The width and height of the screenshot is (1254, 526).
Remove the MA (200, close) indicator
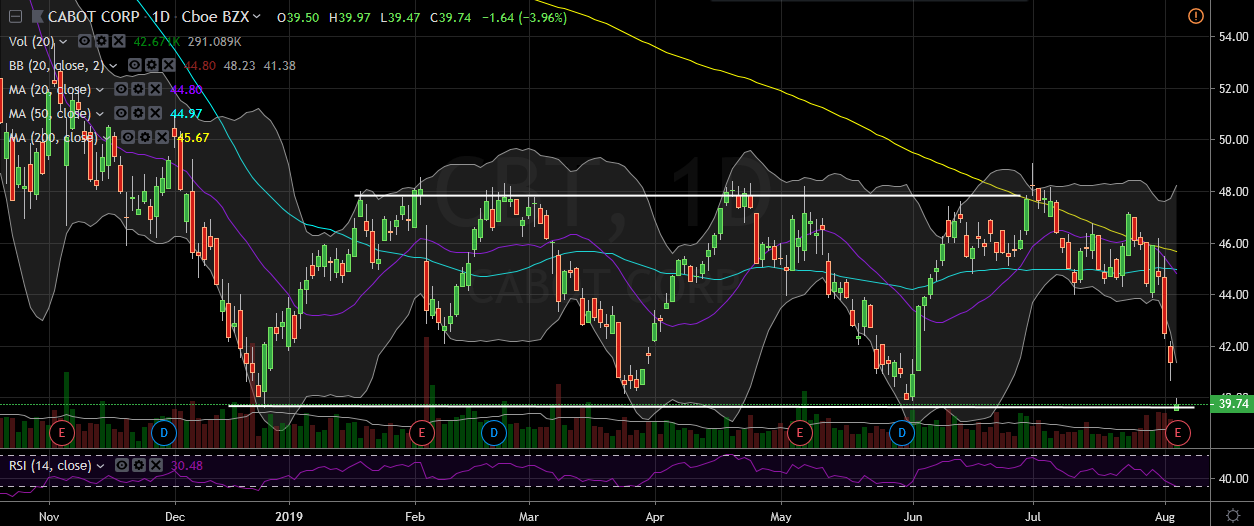(160, 137)
